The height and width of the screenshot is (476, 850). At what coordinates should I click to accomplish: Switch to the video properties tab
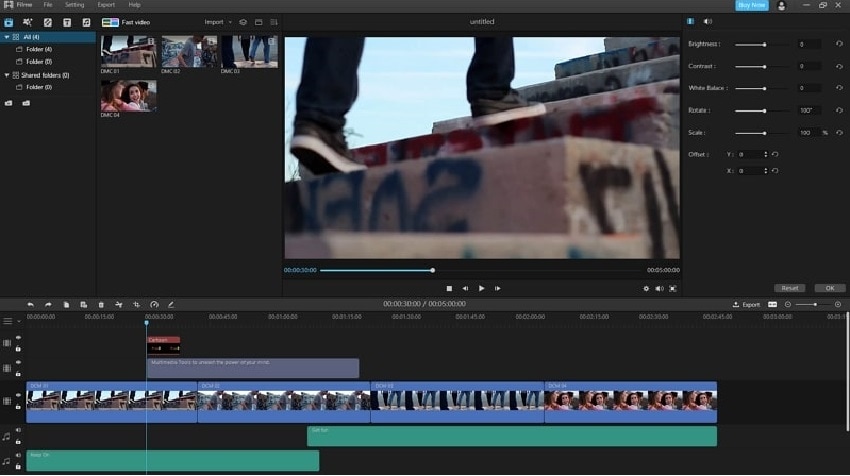[691, 21]
